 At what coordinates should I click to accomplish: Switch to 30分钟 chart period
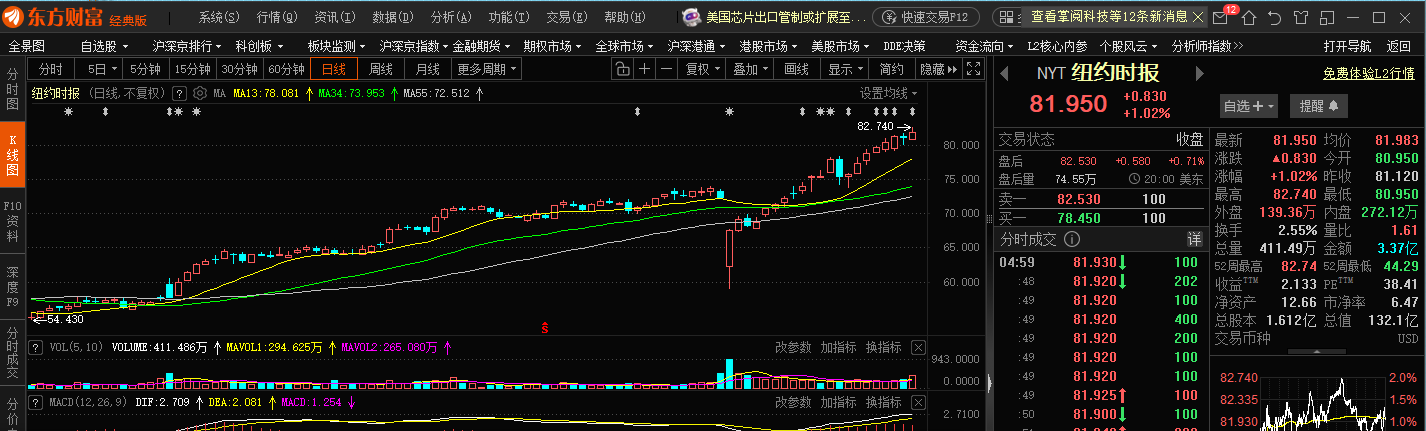pos(240,69)
